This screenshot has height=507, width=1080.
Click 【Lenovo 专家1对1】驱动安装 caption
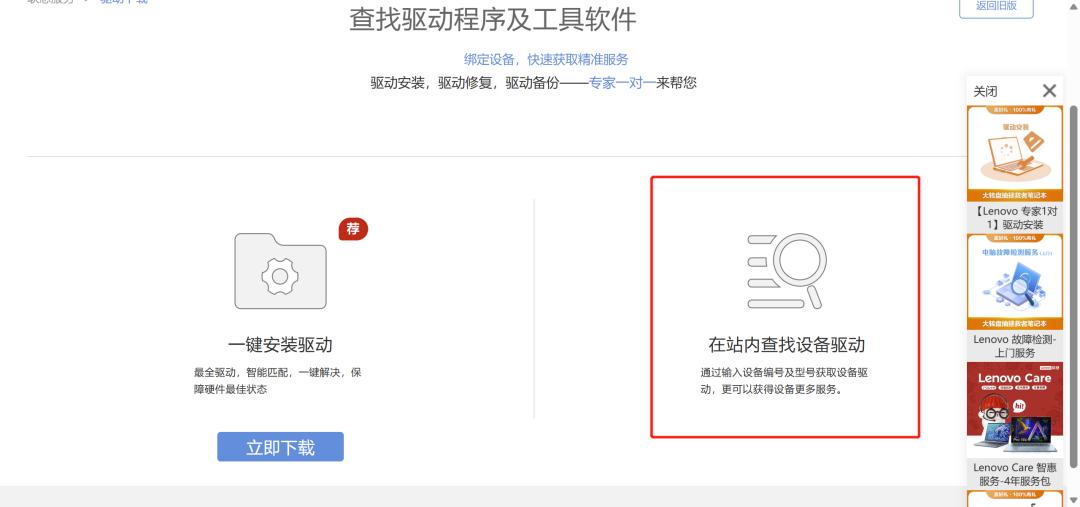click(x=1015, y=218)
